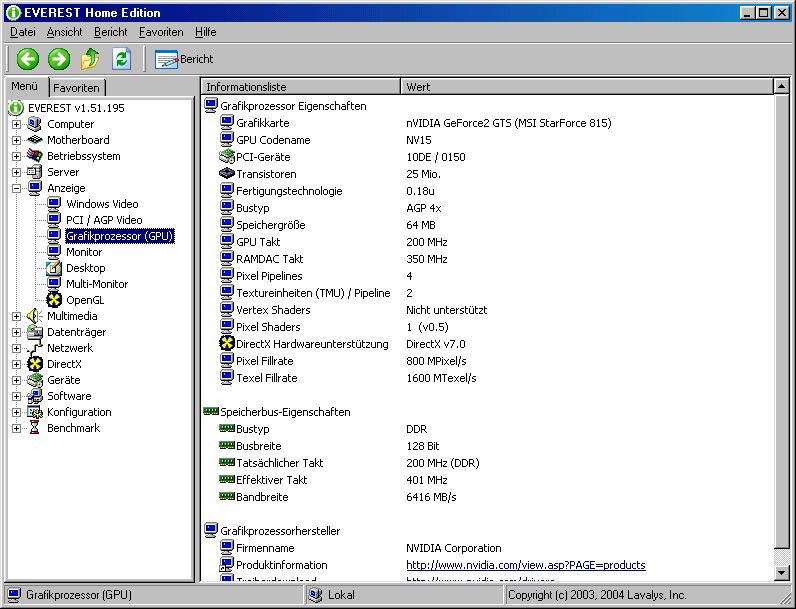The width and height of the screenshot is (796, 609).
Task: Click the green Forward arrow toolbar icon
Action: (x=59, y=59)
